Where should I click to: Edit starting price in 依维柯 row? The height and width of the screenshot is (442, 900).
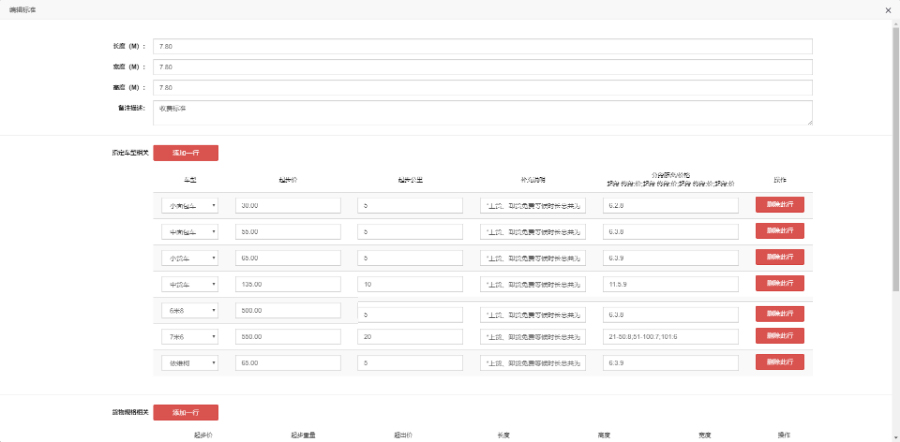pyautogui.click(x=288, y=363)
